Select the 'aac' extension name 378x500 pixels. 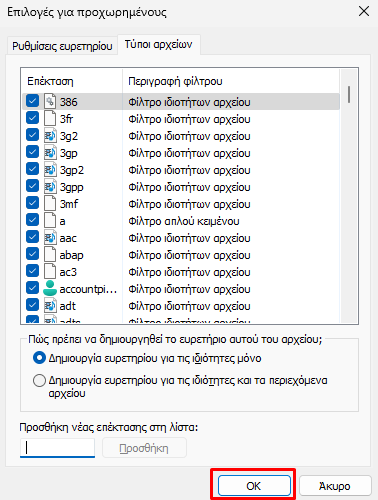point(68,238)
